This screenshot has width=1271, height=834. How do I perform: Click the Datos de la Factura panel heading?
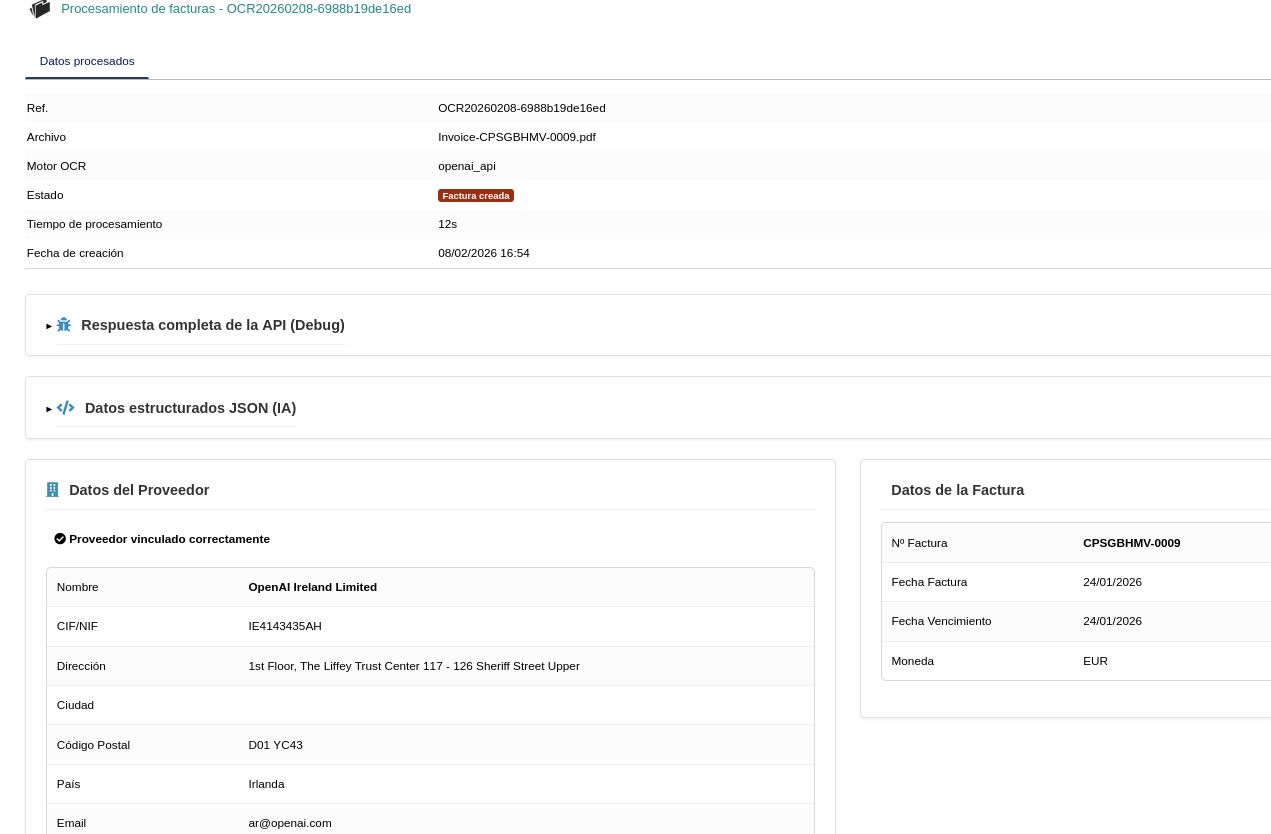click(957, 490)
